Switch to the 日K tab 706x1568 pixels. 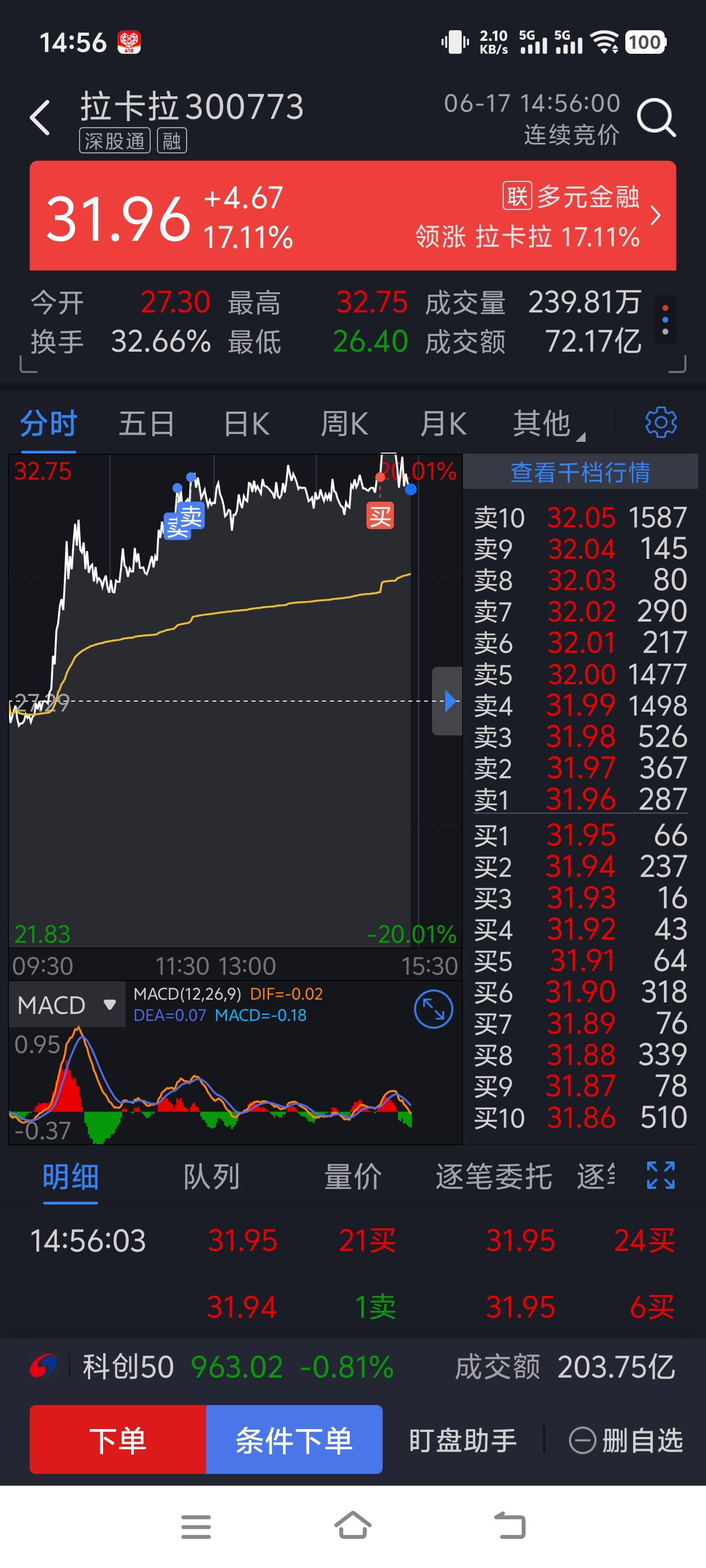tap(247, 423)
